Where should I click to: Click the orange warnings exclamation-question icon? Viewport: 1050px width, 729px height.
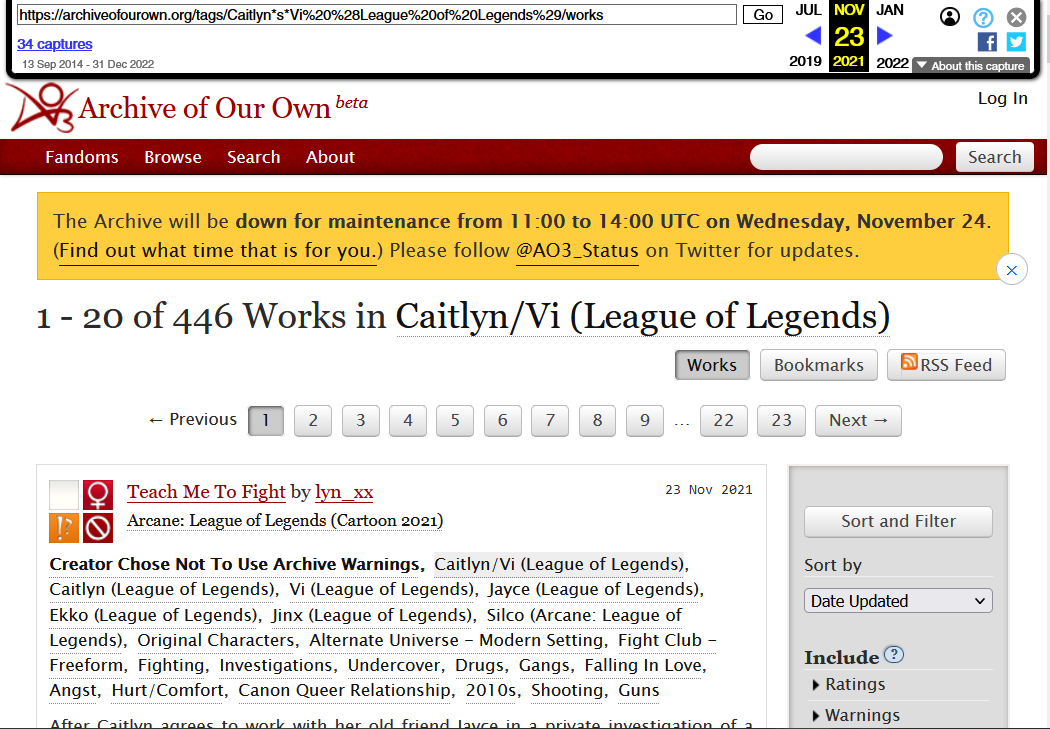[x=64, y=528]
